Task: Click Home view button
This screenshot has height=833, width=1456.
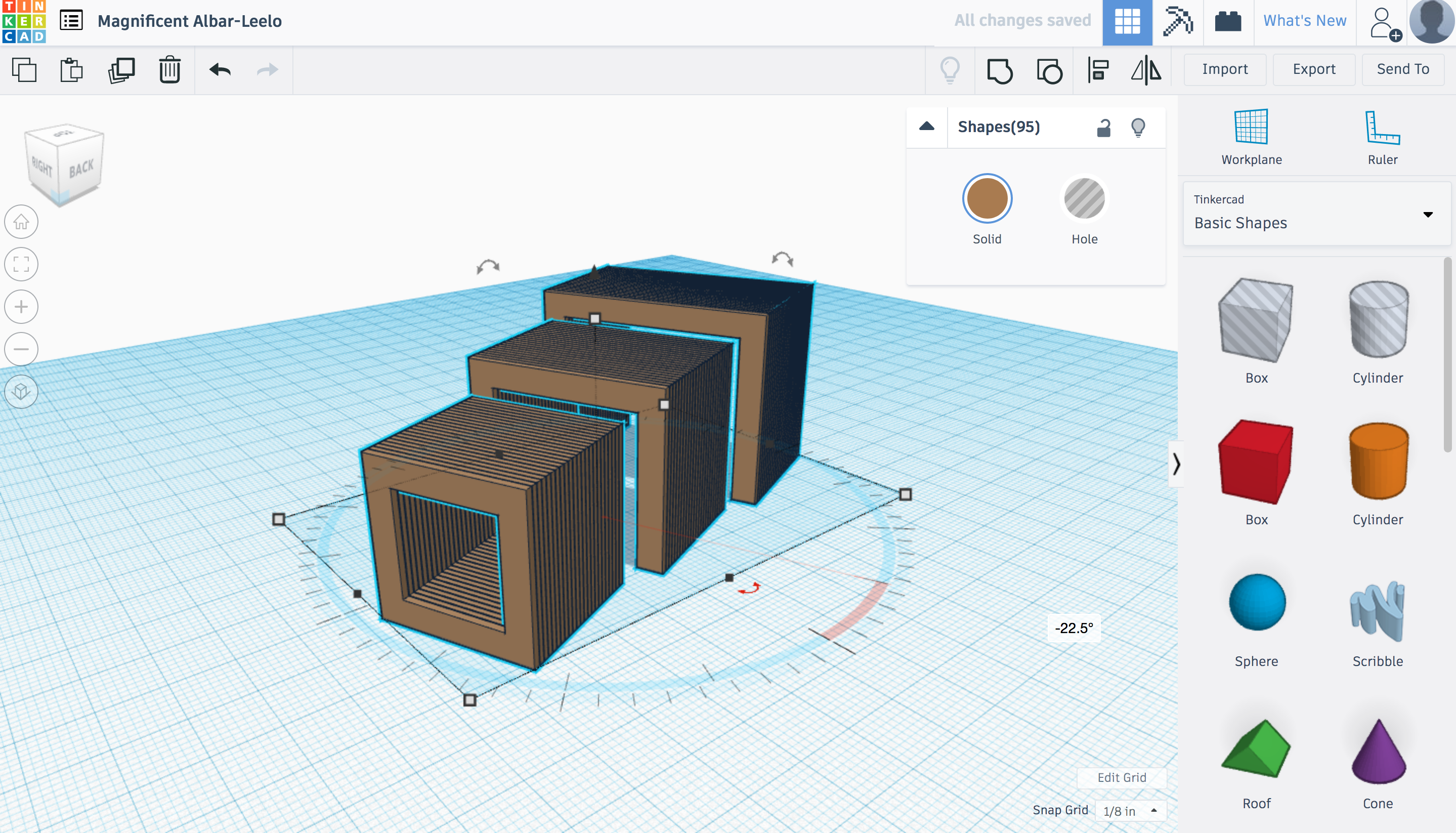Action: (21, 222)
